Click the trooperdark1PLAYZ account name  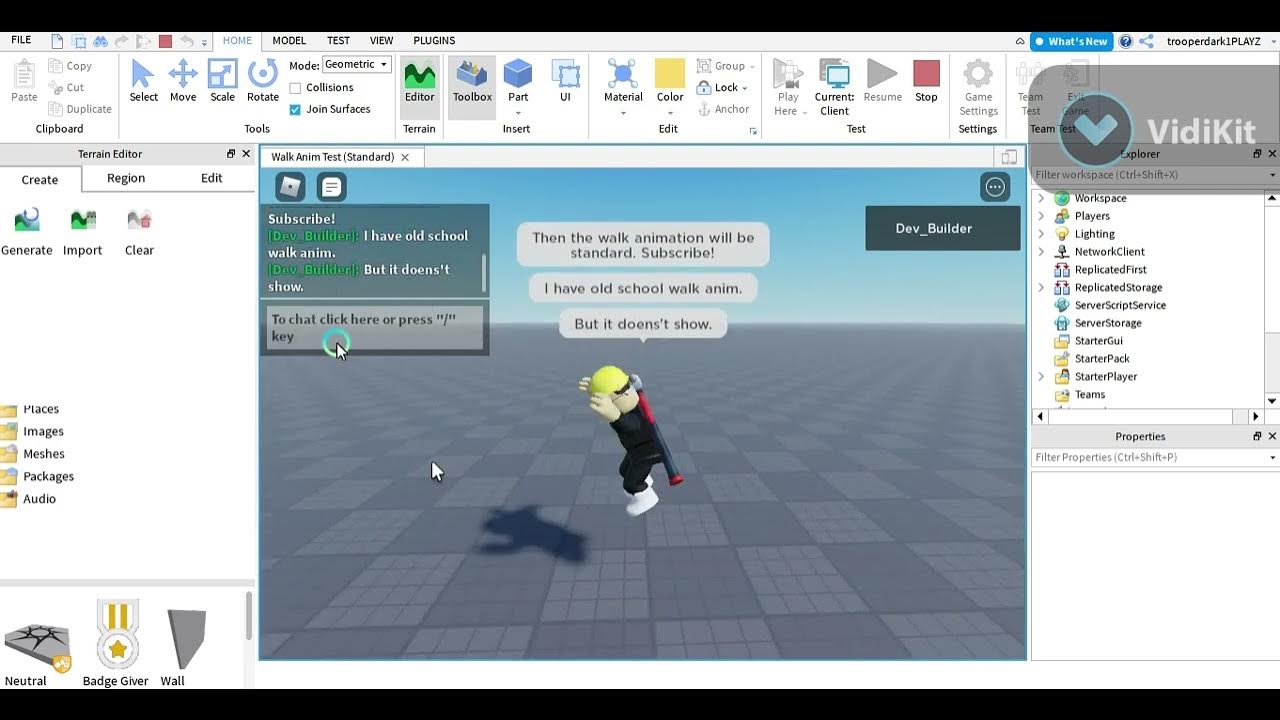click(x=1214, y=41)
